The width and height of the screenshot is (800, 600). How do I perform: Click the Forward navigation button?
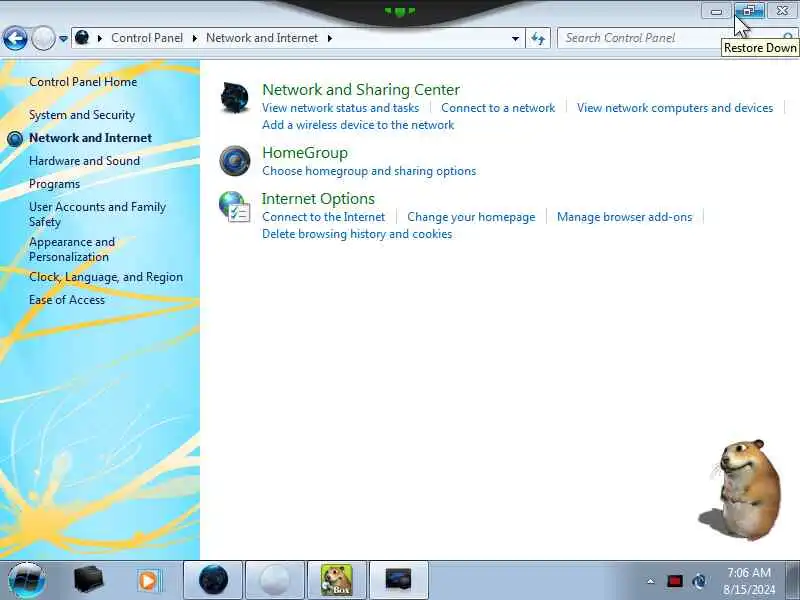point(43,38)
